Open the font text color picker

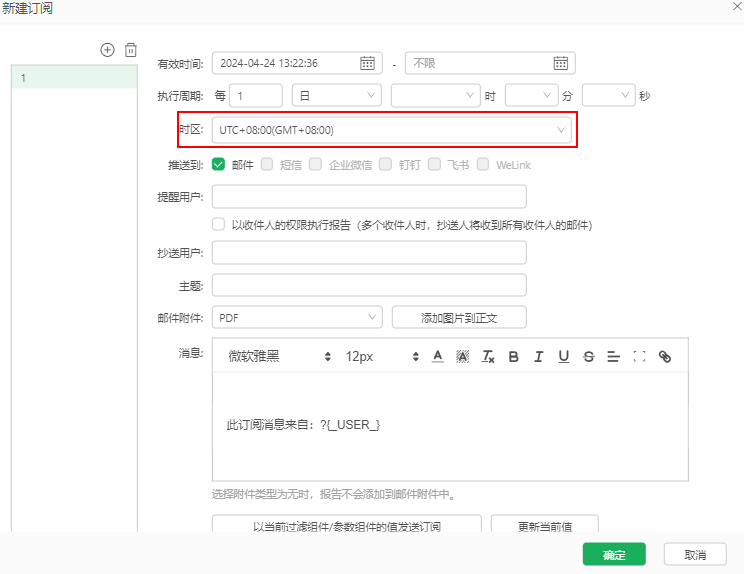tap(437, 357)
